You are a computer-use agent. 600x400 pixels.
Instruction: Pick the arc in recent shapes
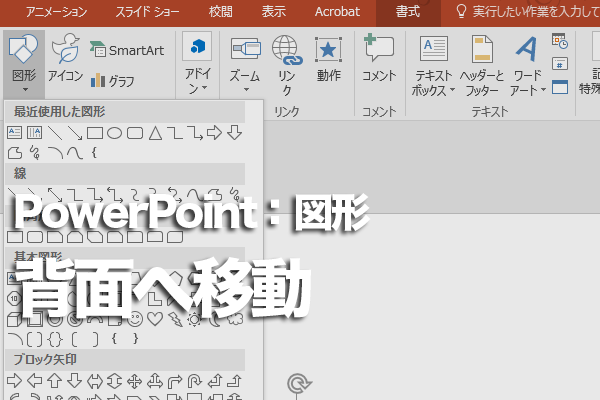click(x=55, y=153)
